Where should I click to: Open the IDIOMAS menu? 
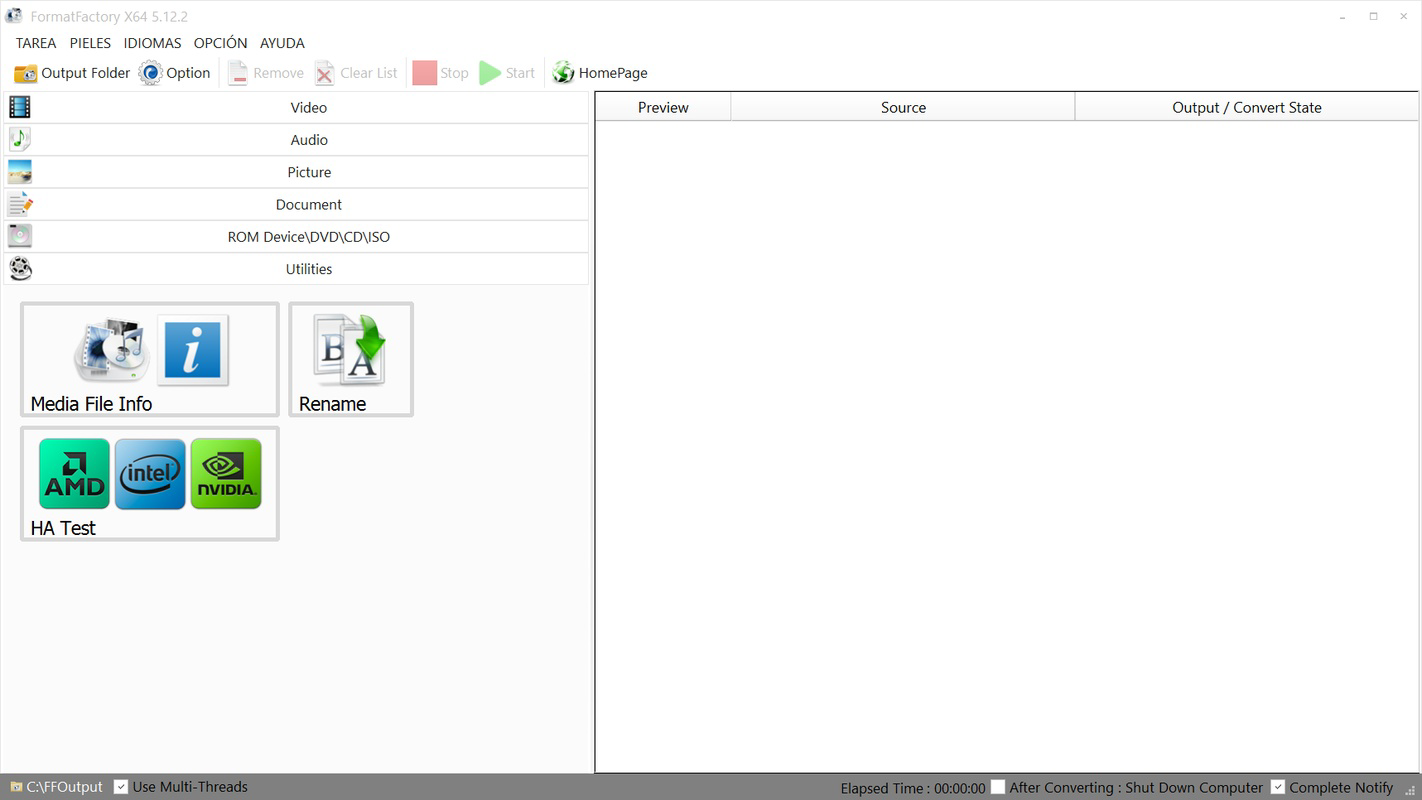click(x=152, y=43)
